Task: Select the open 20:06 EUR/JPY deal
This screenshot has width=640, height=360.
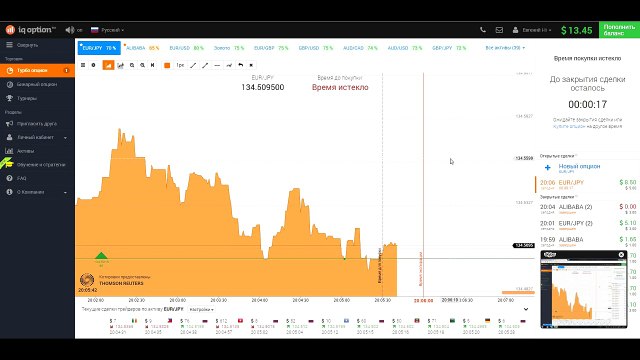Action: (587, 184)
